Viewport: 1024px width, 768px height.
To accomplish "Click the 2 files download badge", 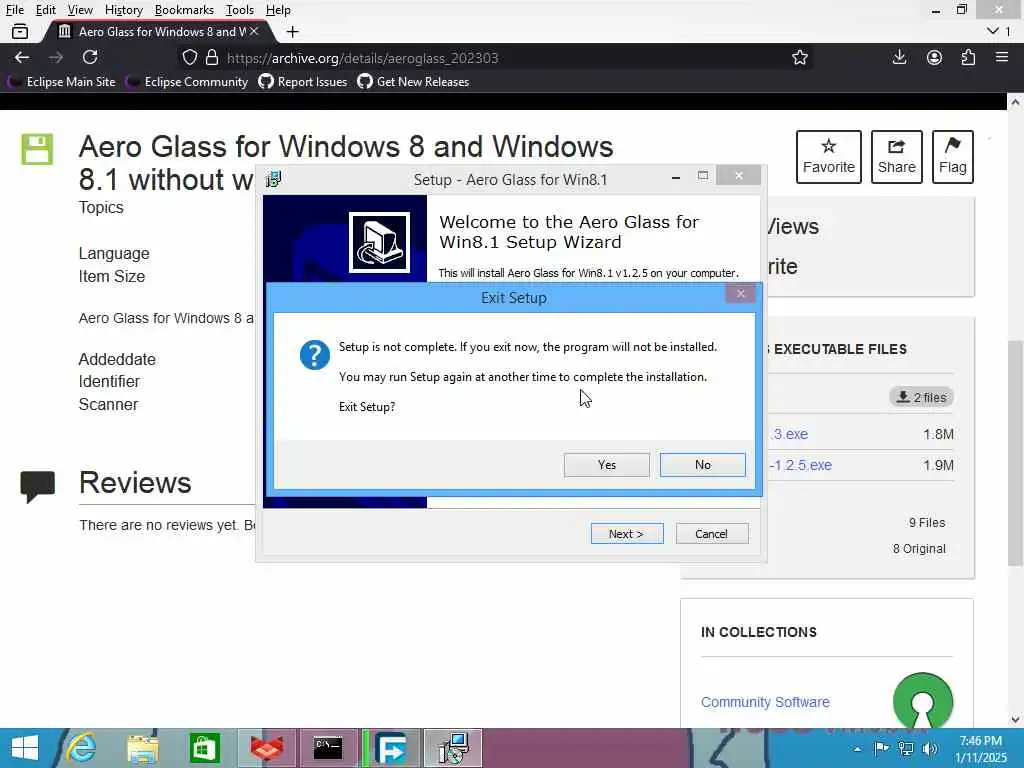I will coord(921,397).
